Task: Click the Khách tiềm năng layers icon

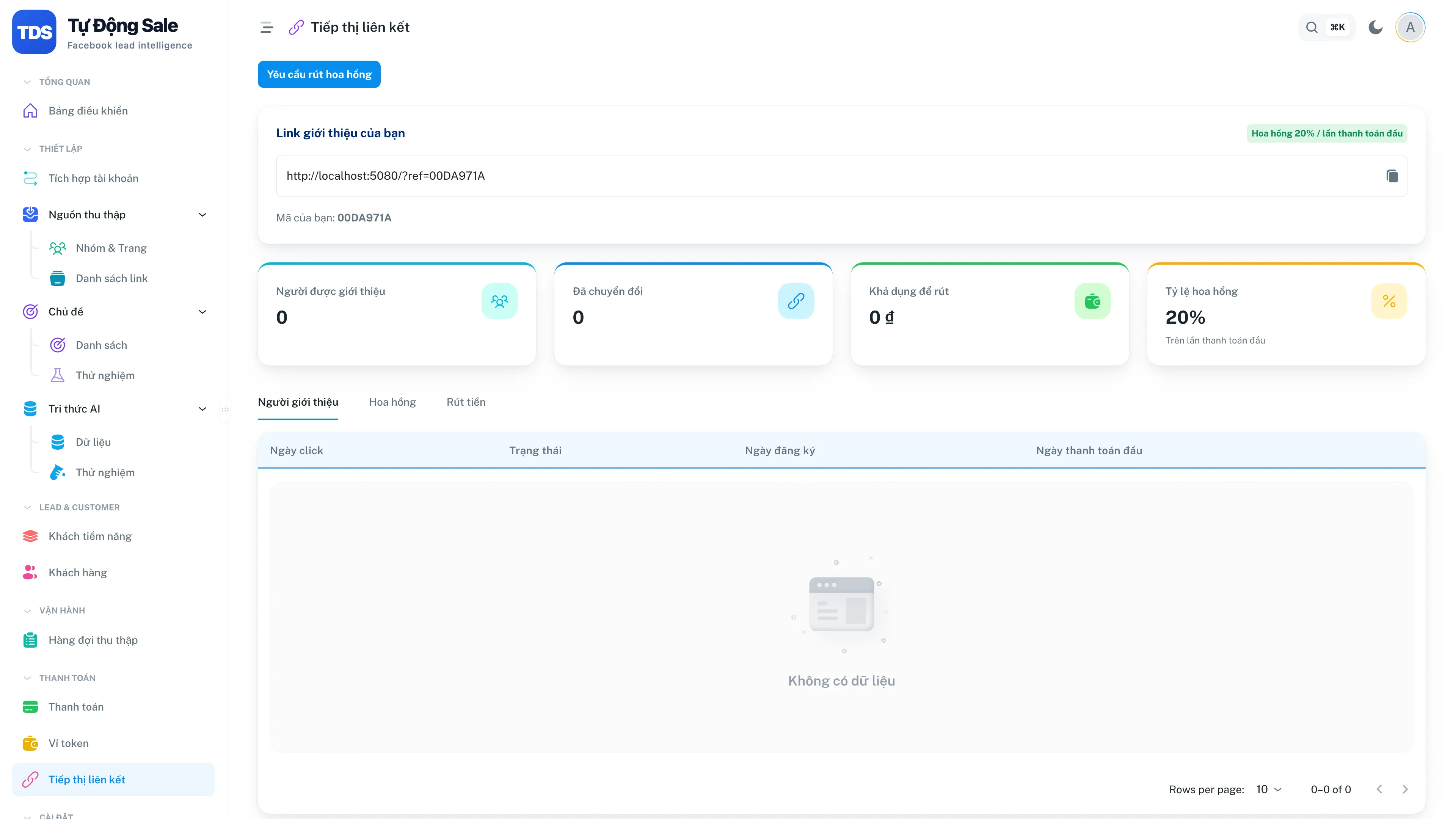Action: click(x=30, y=537)
